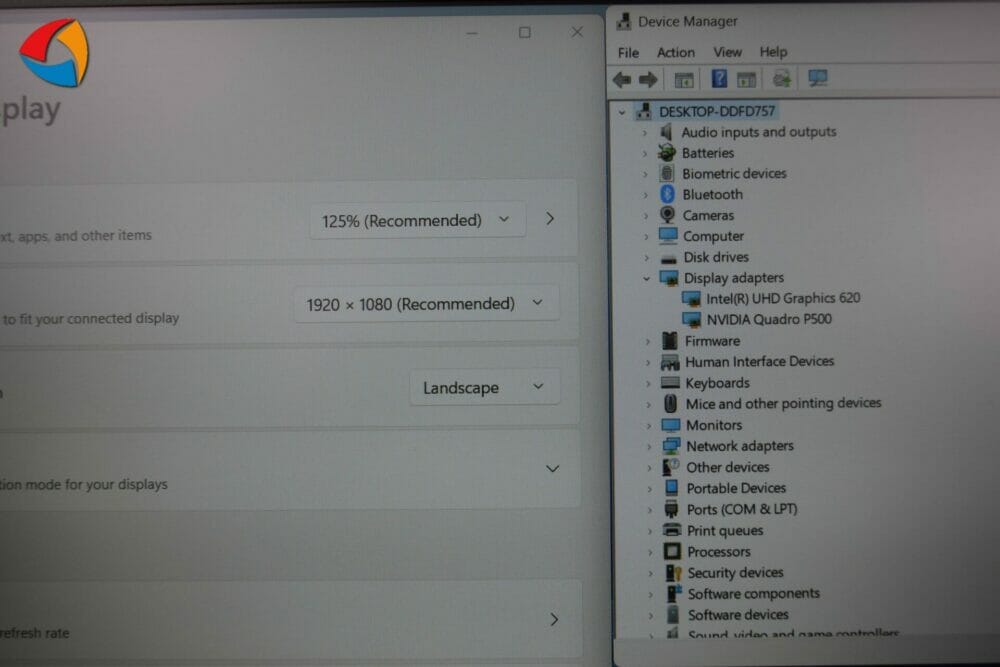Select the DESKTOP-DDFD757 computer name

pyautogui.click(x=717, y=112)
